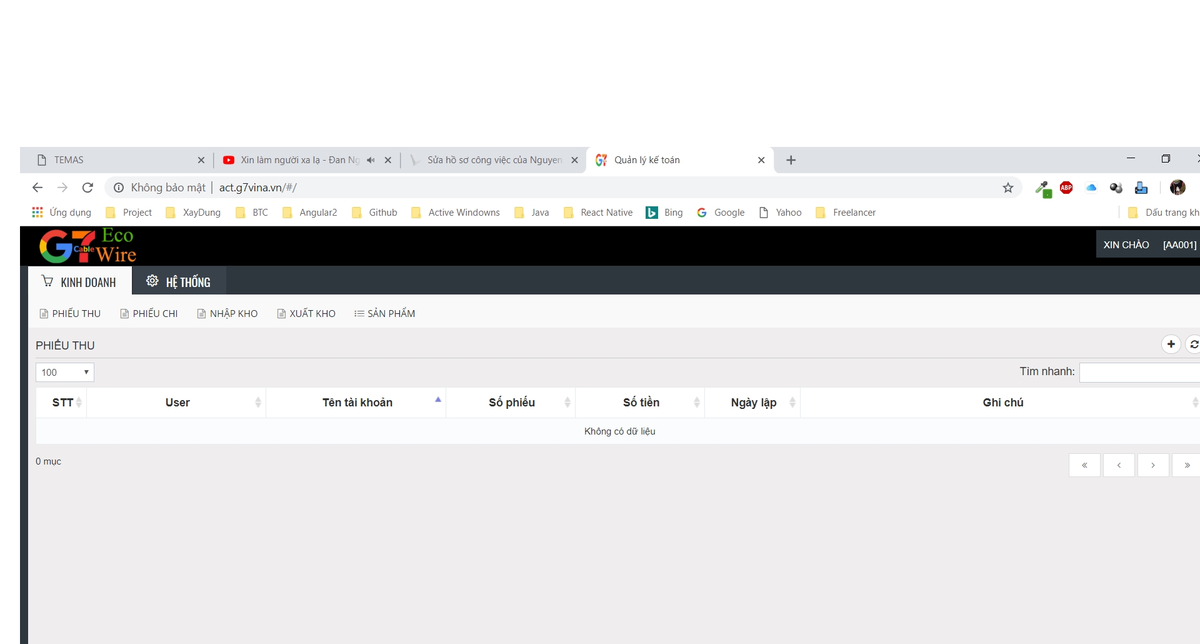Open the color picker eyedropper extension
This screenshot has height=644, width=1200.
coord(1042,187)
